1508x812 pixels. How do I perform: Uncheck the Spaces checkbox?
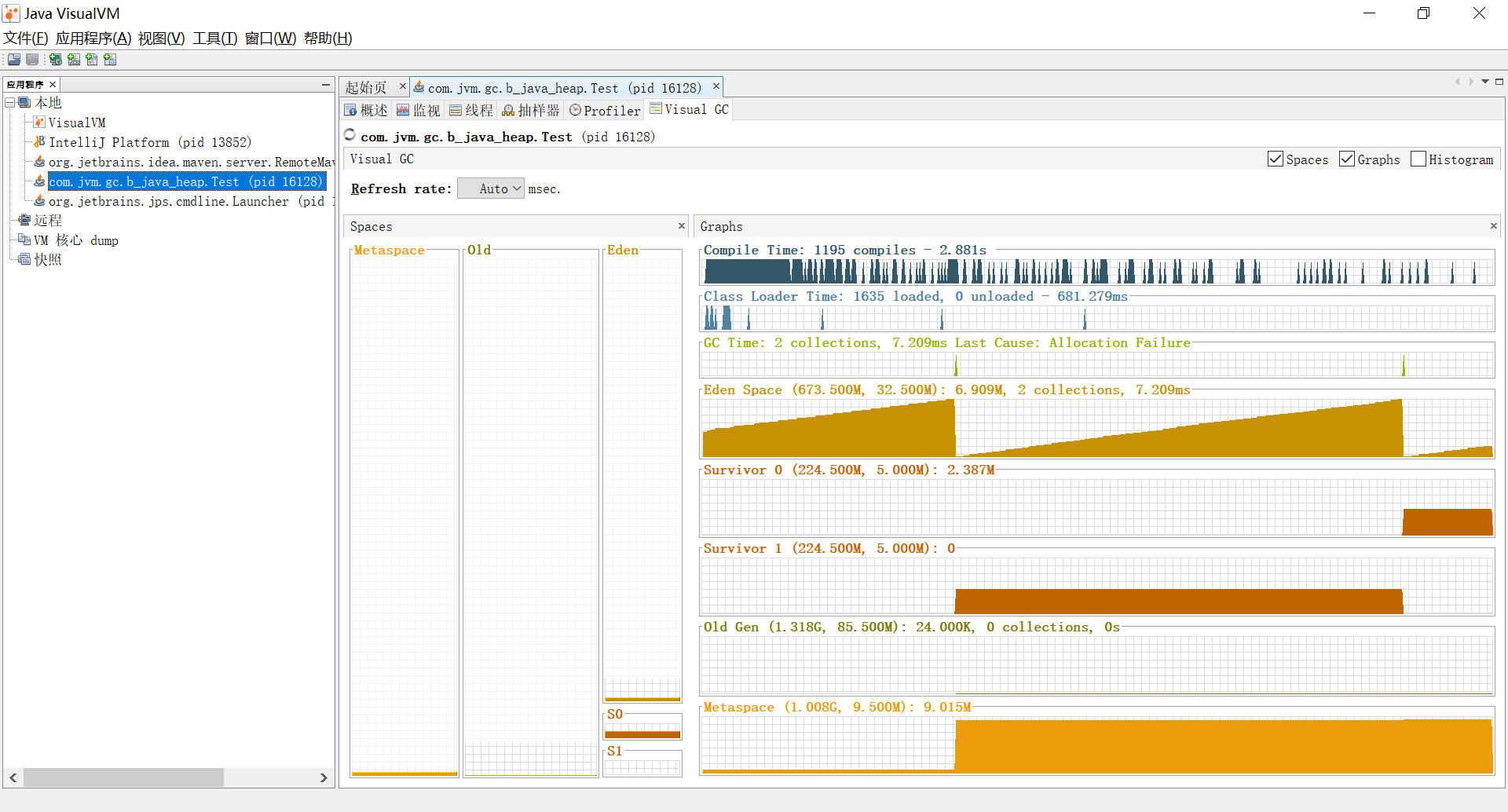pyautogui.click(x=1276, y=159)
